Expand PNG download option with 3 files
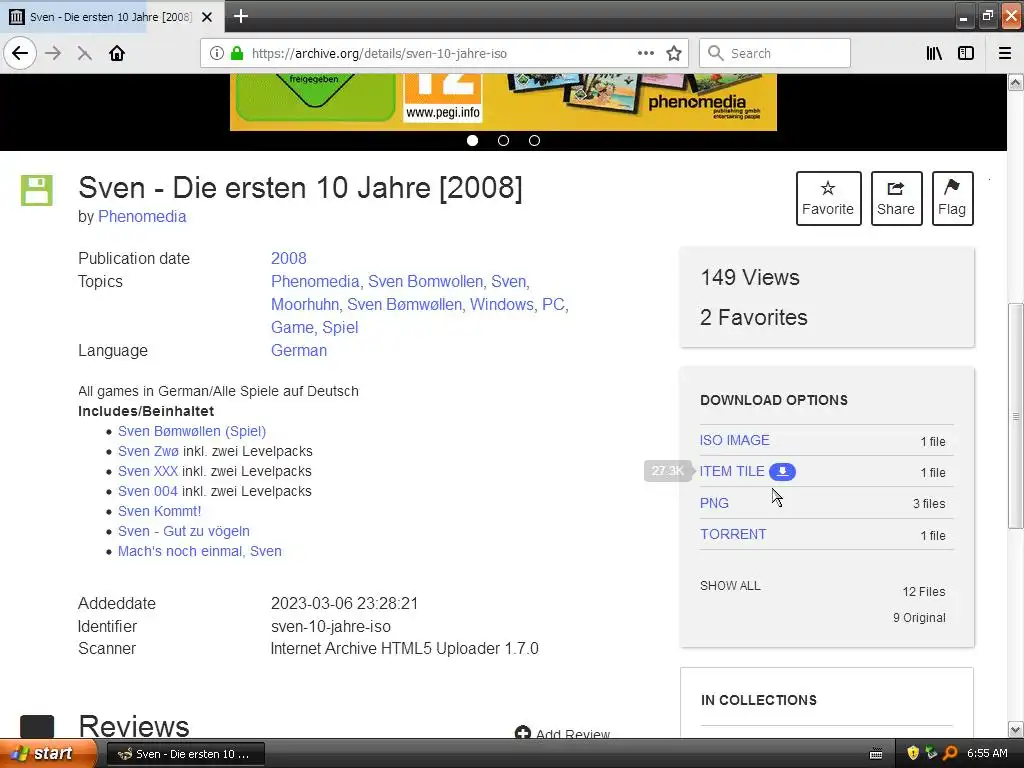1024x768 pixels. pos(714,503)
